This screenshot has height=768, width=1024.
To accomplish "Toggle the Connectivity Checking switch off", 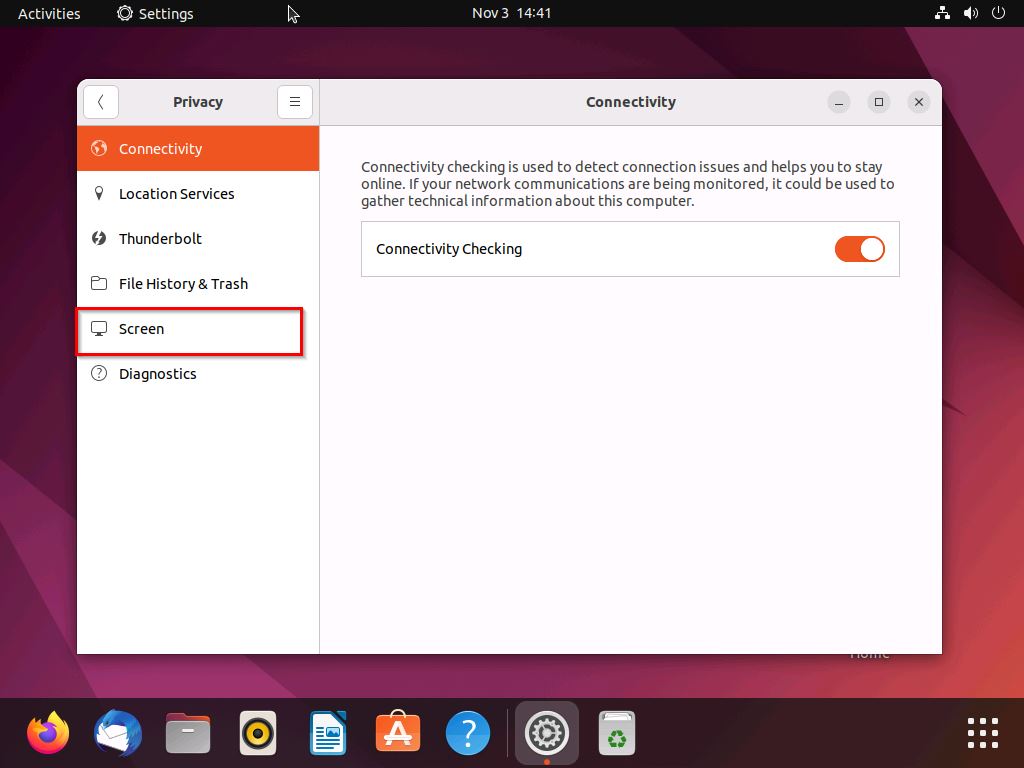I will tap(859, 248).
